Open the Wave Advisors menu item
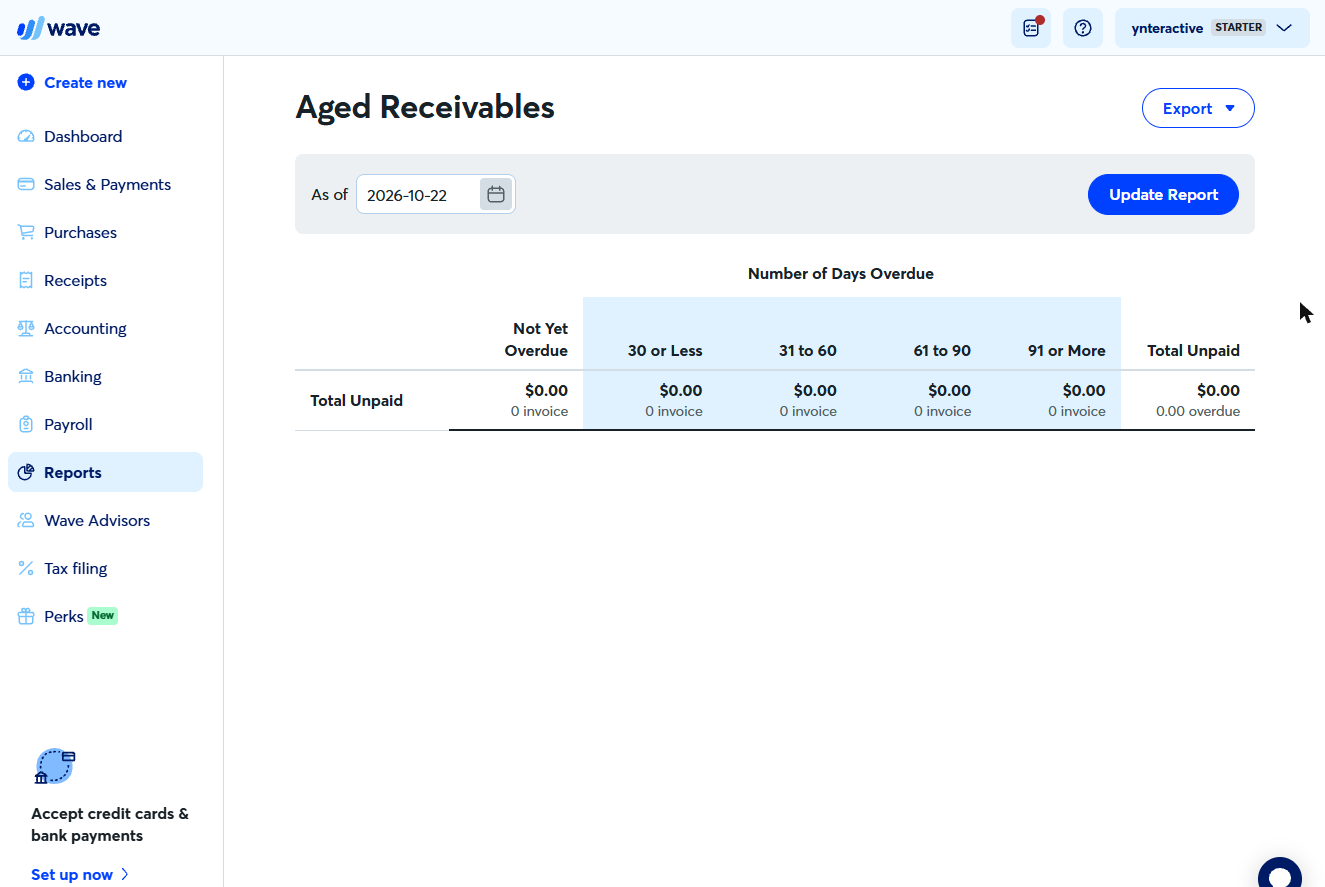Image resolution: width=1325 pixels, height=887 pixels. pos(105,521)
